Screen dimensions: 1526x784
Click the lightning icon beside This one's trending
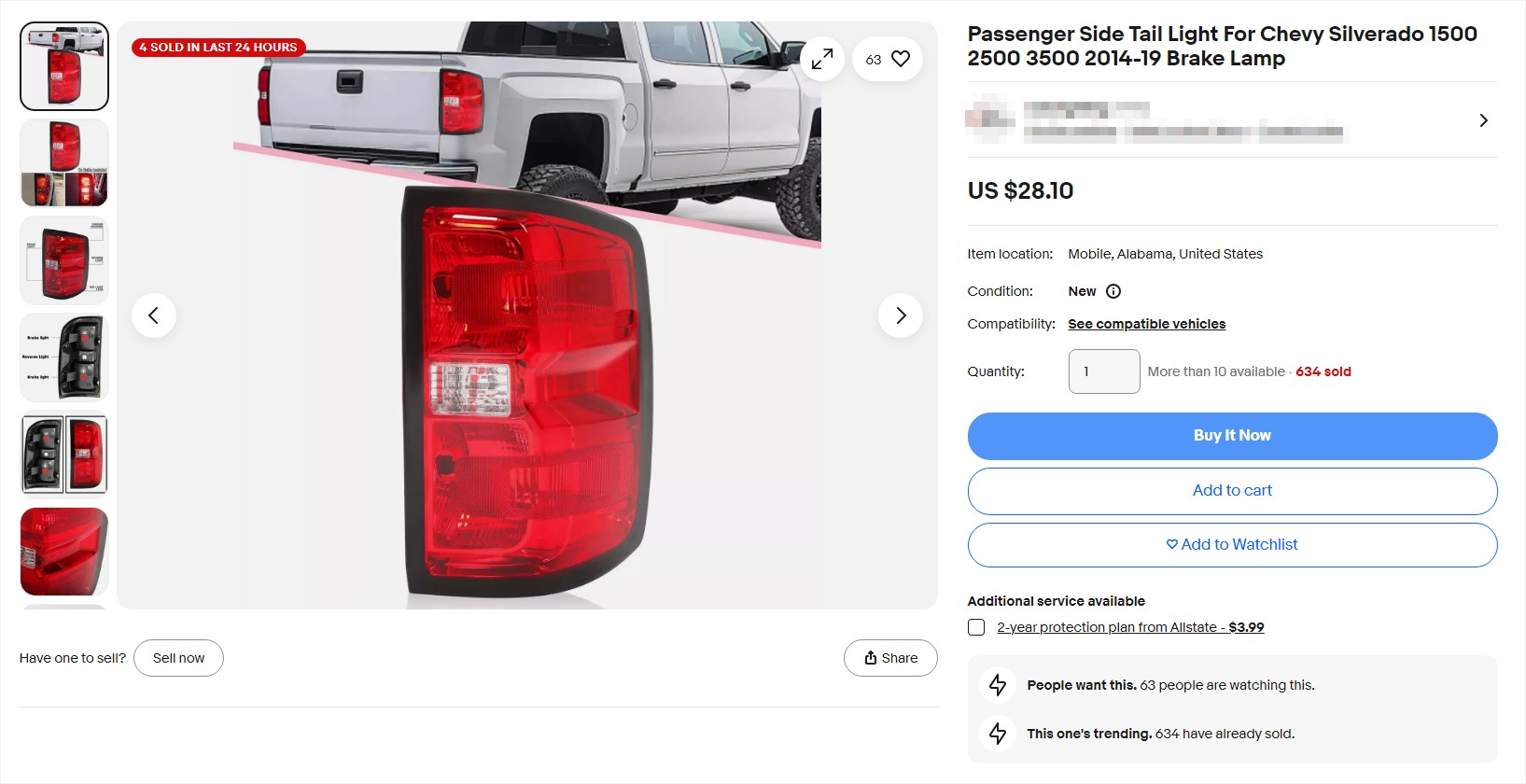[997, 734]
